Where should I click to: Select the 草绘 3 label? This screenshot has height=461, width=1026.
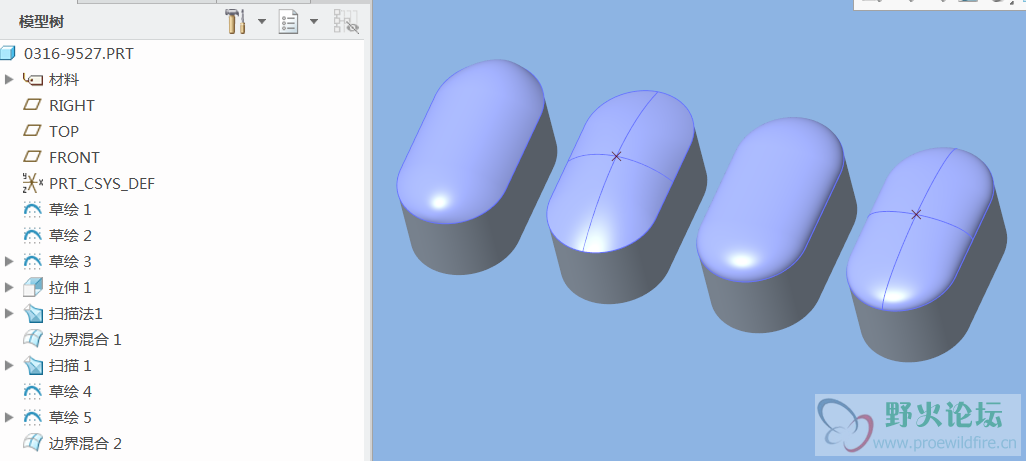pos(71,262)
